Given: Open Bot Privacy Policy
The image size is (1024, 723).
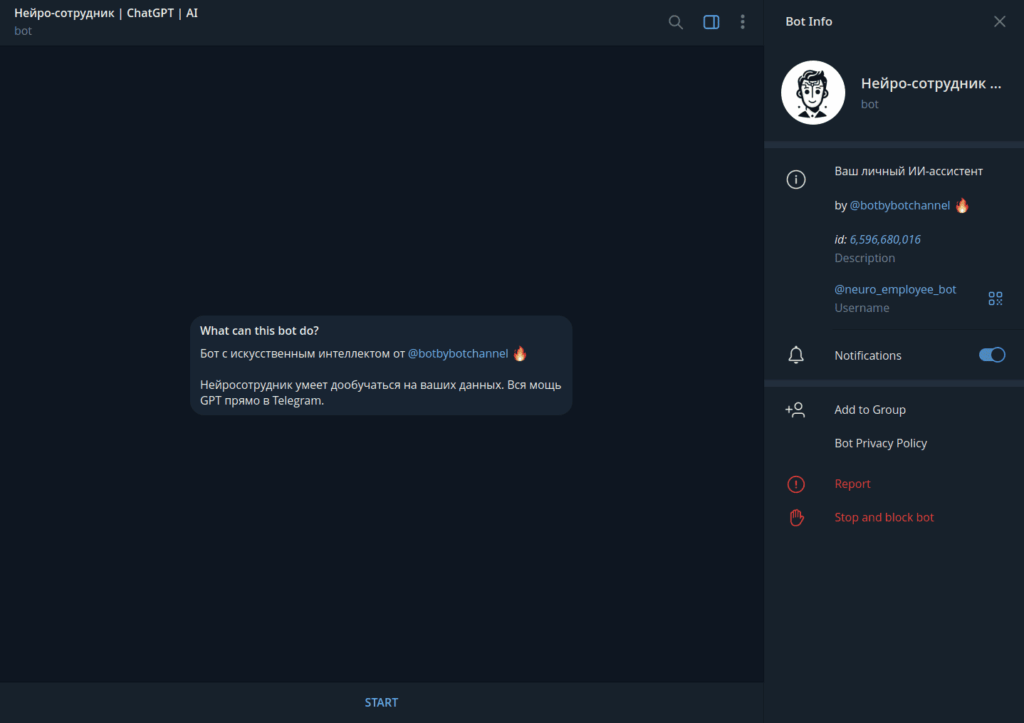Looking at the screenshot, I should (880, 443).
